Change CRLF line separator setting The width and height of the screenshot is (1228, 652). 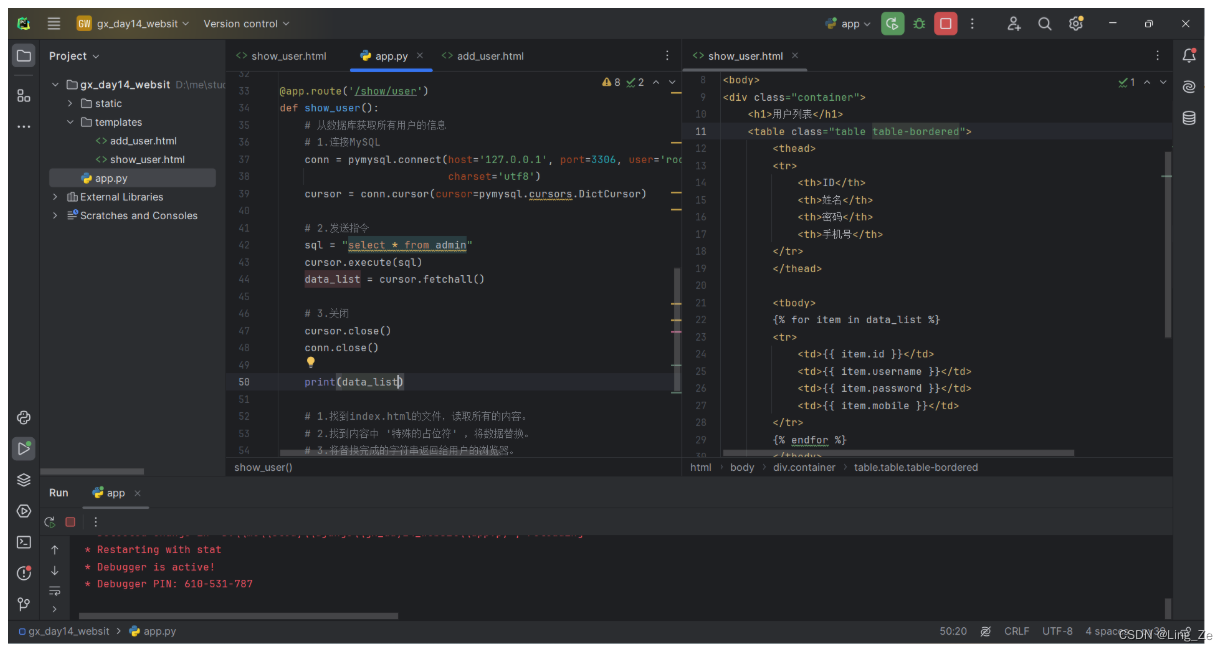(x=1016, y=631)
